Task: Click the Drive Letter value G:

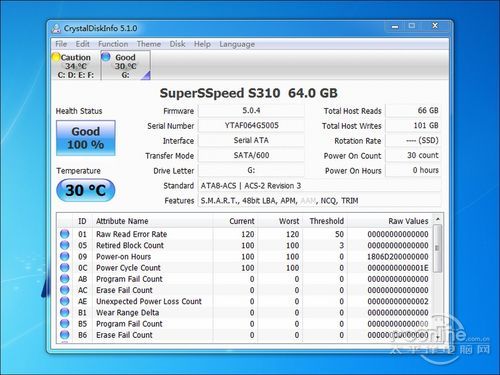Action: (251, 170)
